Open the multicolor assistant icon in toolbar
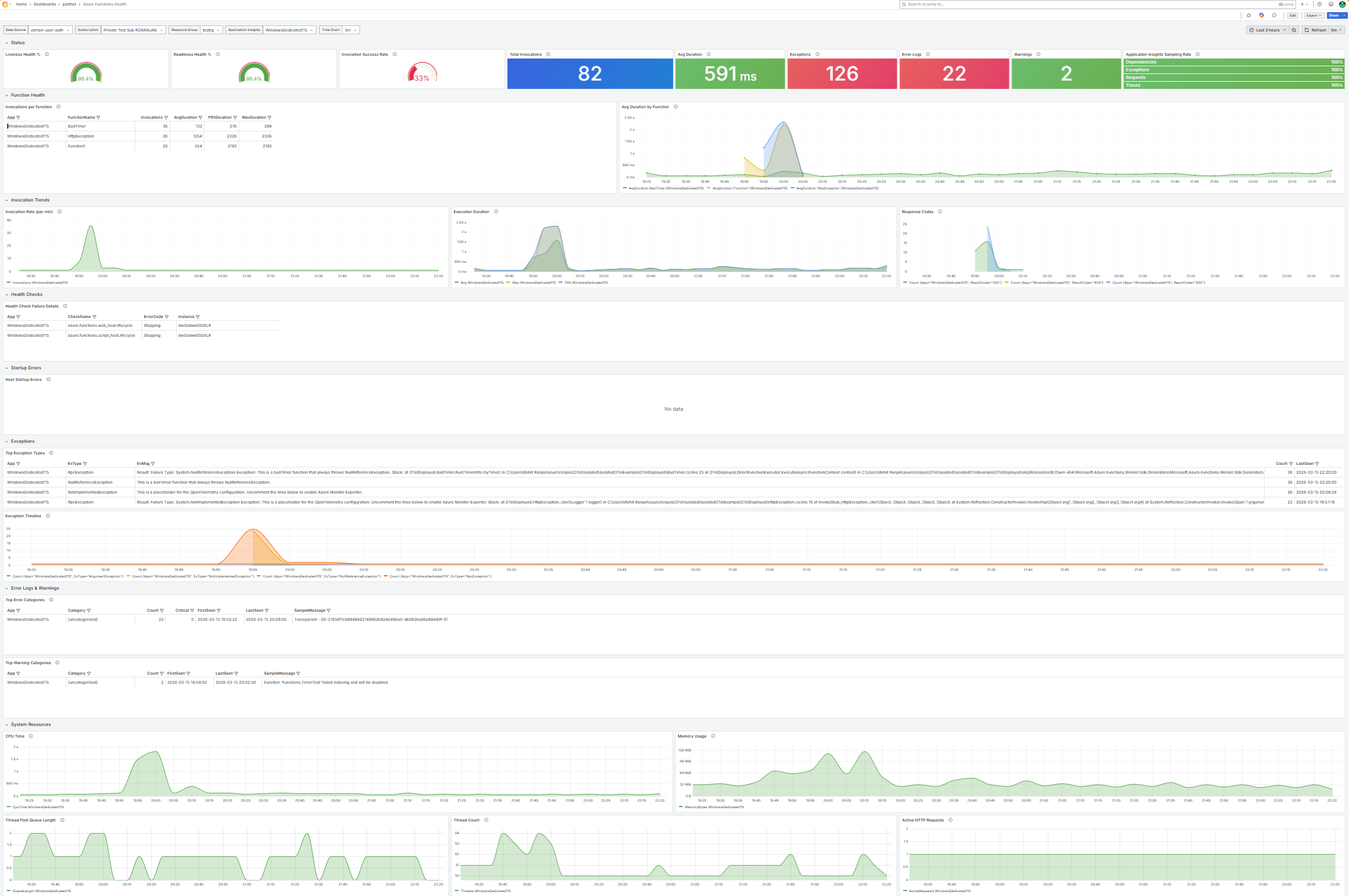The image size is (1349, 896). click(1262, 15)
